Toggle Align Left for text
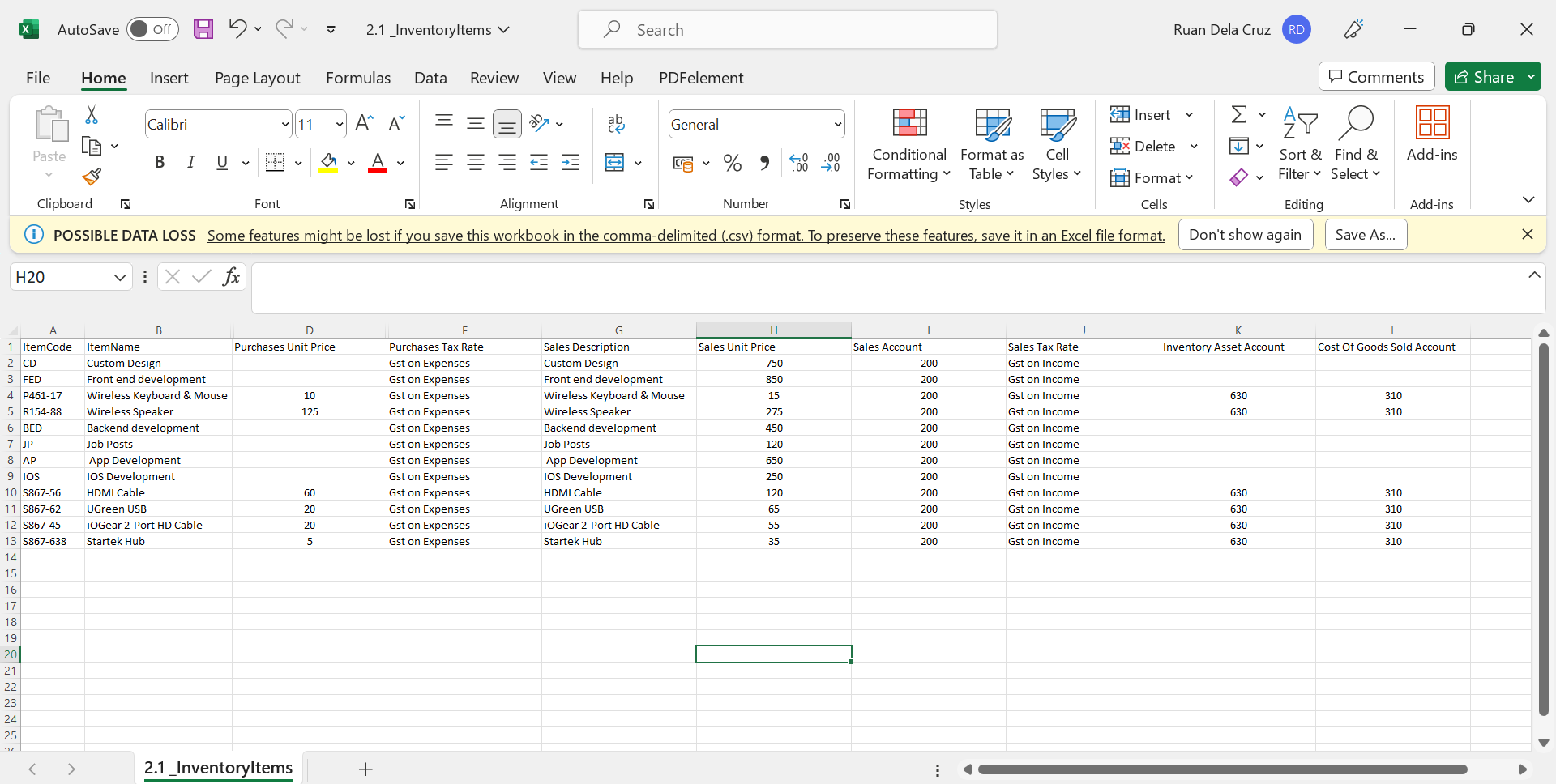 coord(444,163)
